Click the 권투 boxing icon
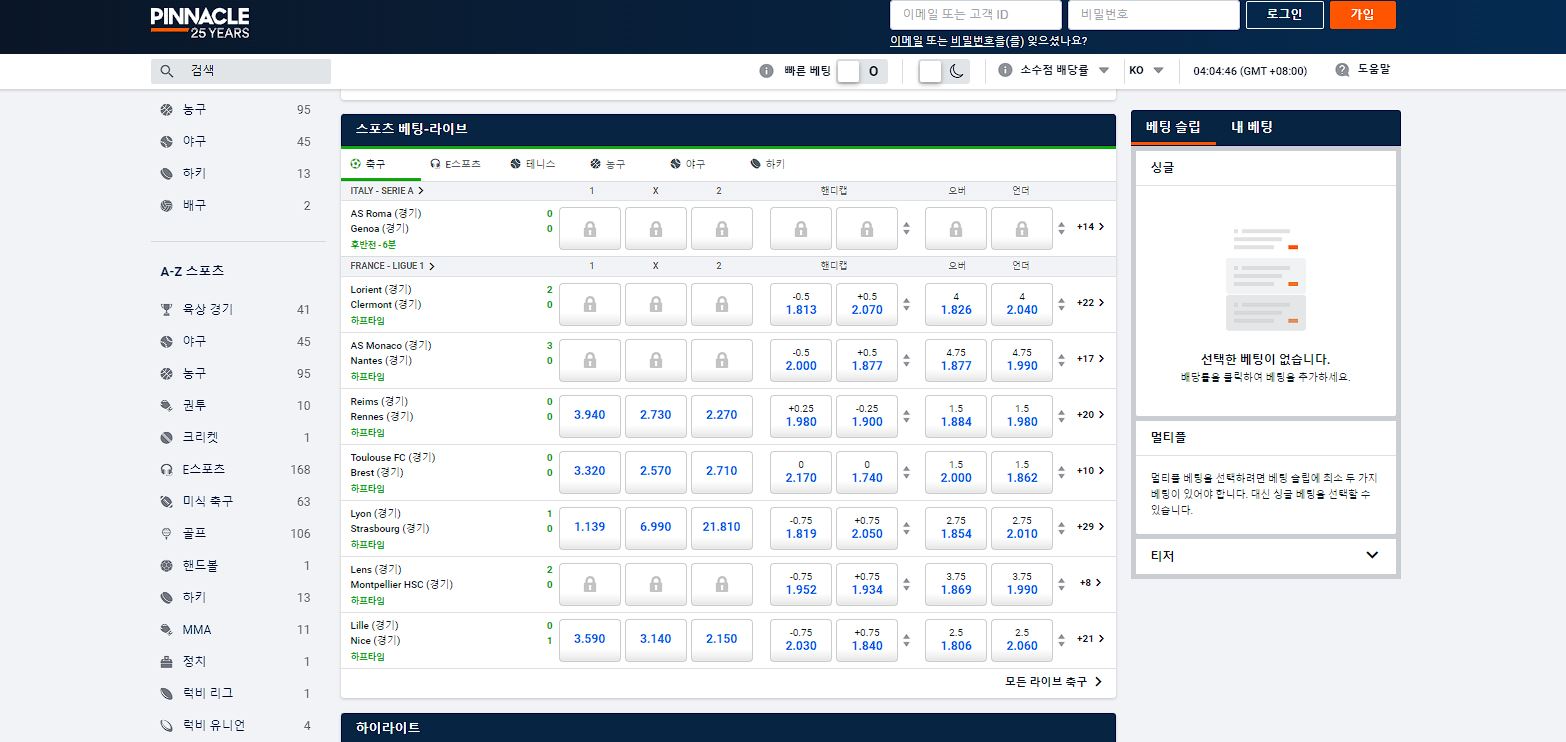This screenshot has height=742, width=1566. point(166,406)
